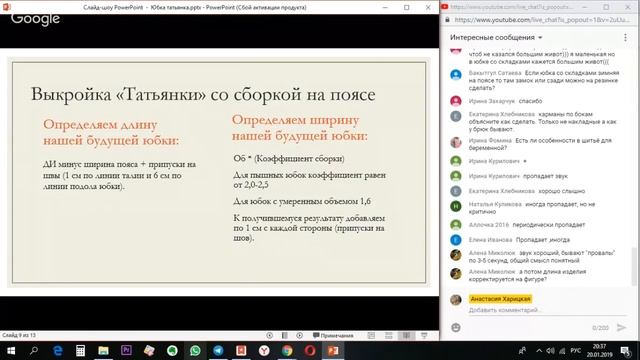Click Ирина Фомина's name in chat

click(x=490, y=140)
